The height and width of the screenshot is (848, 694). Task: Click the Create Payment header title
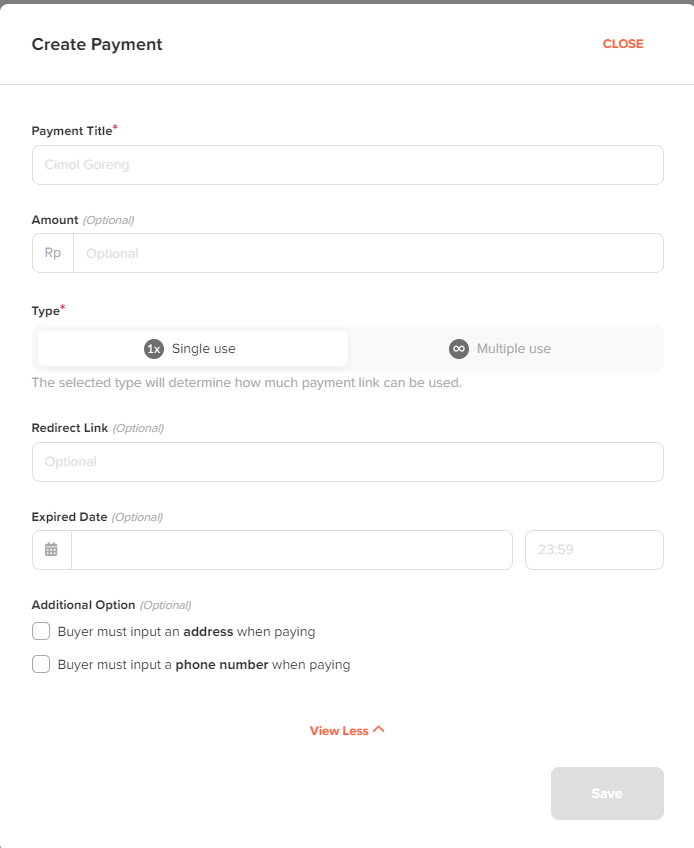(97, 44)
